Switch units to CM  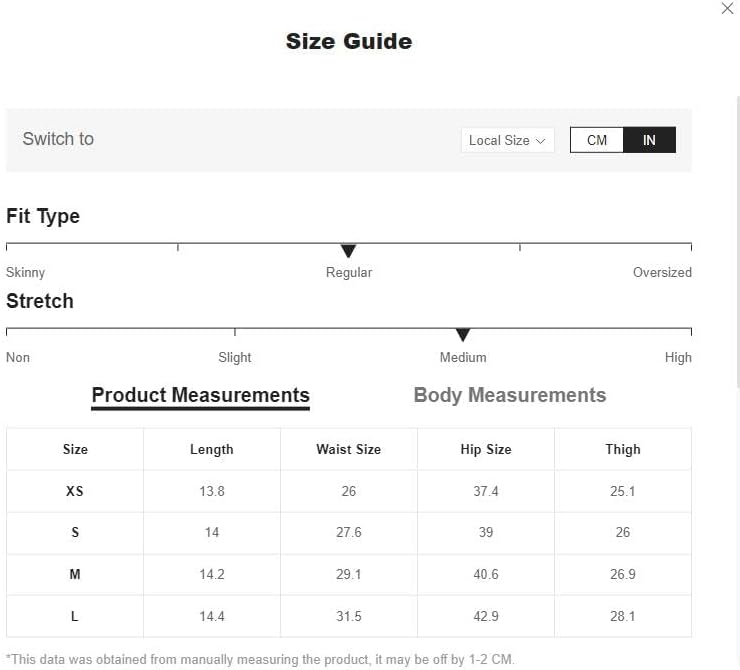pyautogui.click(x=597, y=140)
